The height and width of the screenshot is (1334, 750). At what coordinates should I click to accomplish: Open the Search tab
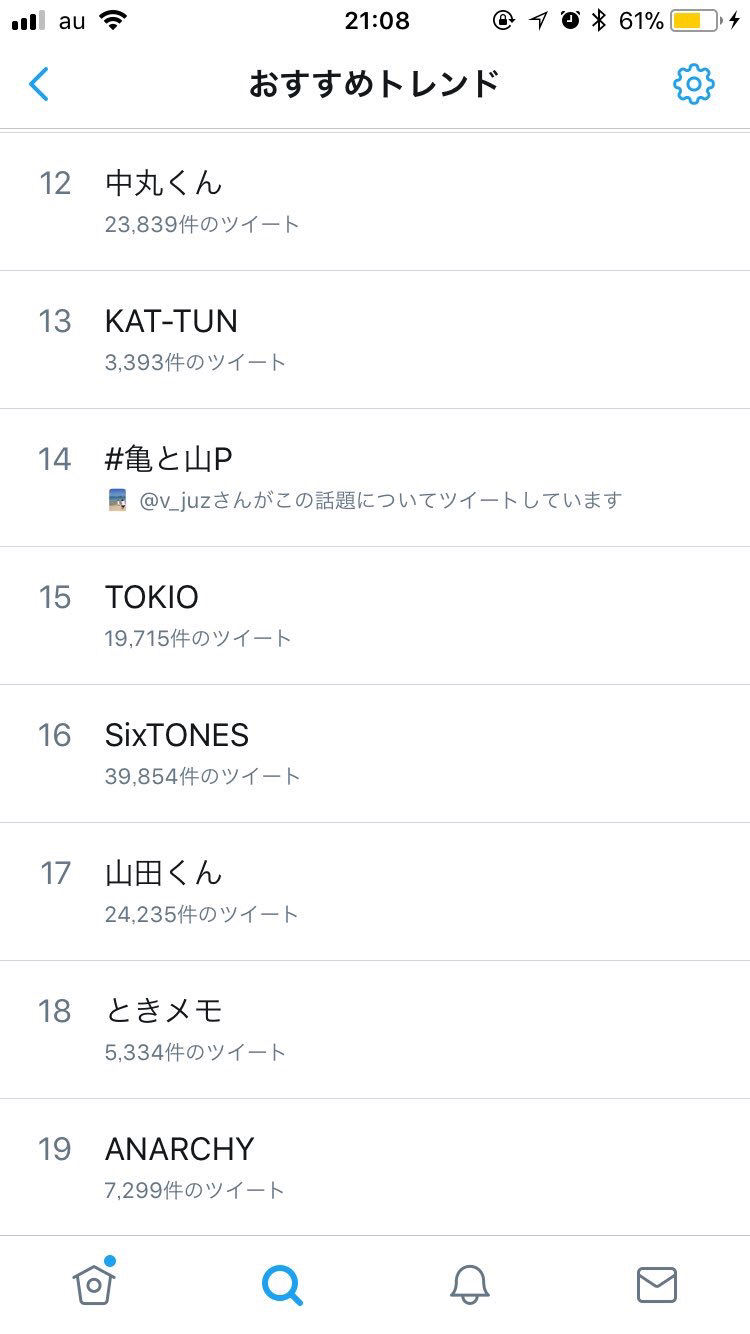point(282,1284)
